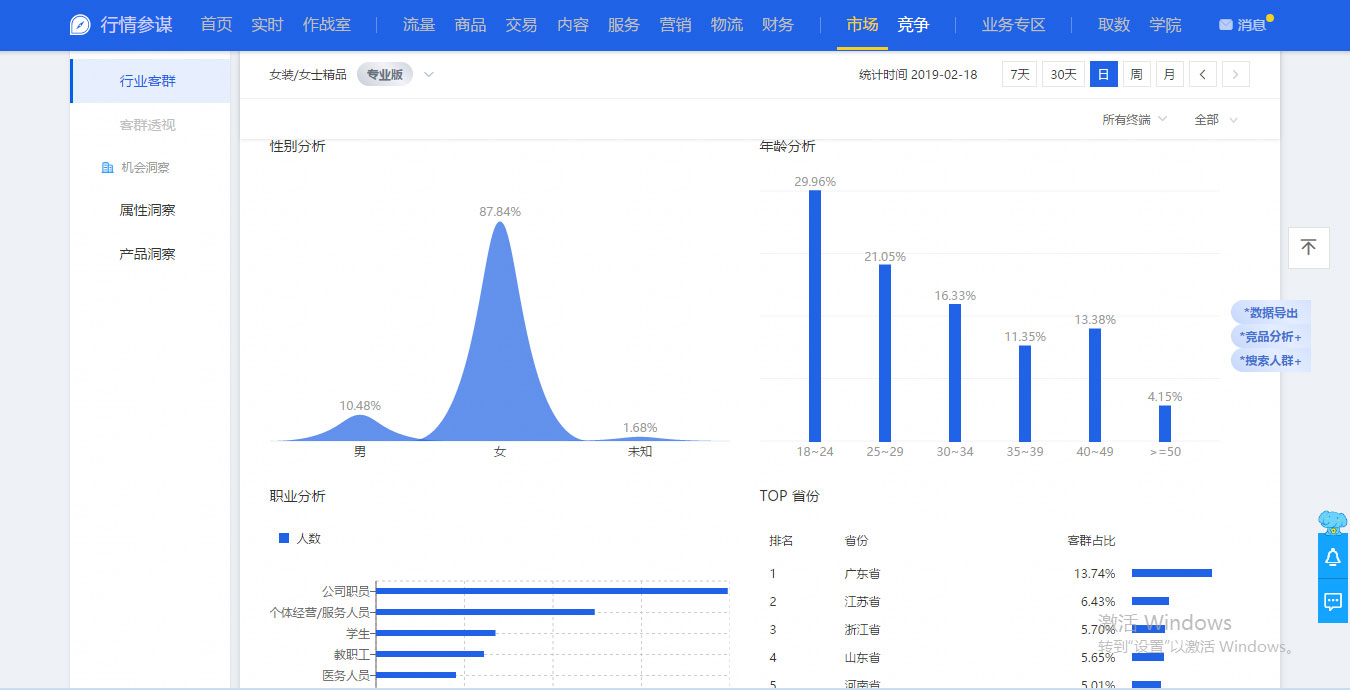1350x690 pixels.
Task: Expand the 女装/女士精品 category selector
Action: [x=428, y=74]
